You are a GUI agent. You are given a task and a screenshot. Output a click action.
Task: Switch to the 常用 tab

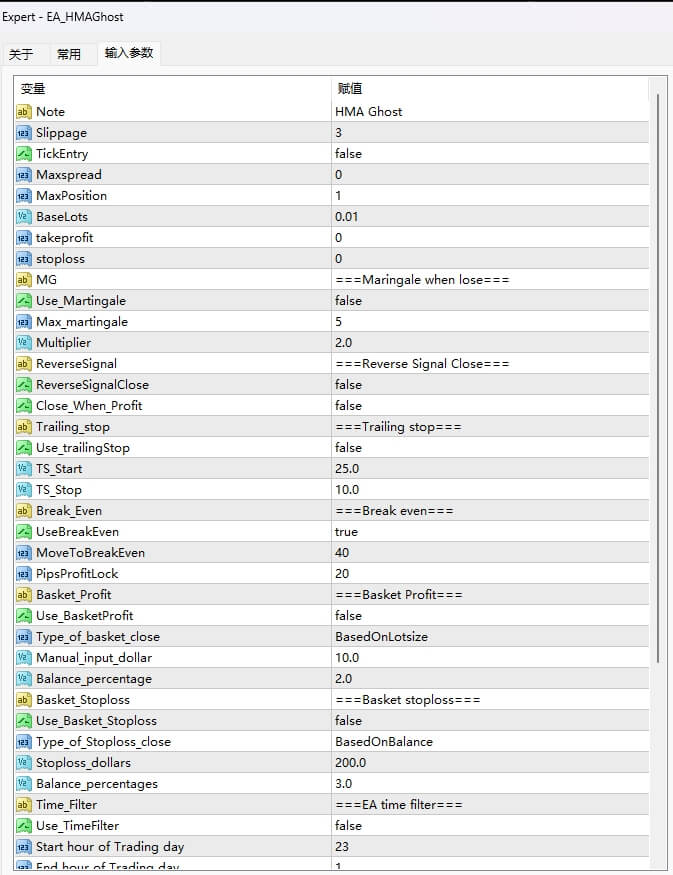(x=69, y=54)
